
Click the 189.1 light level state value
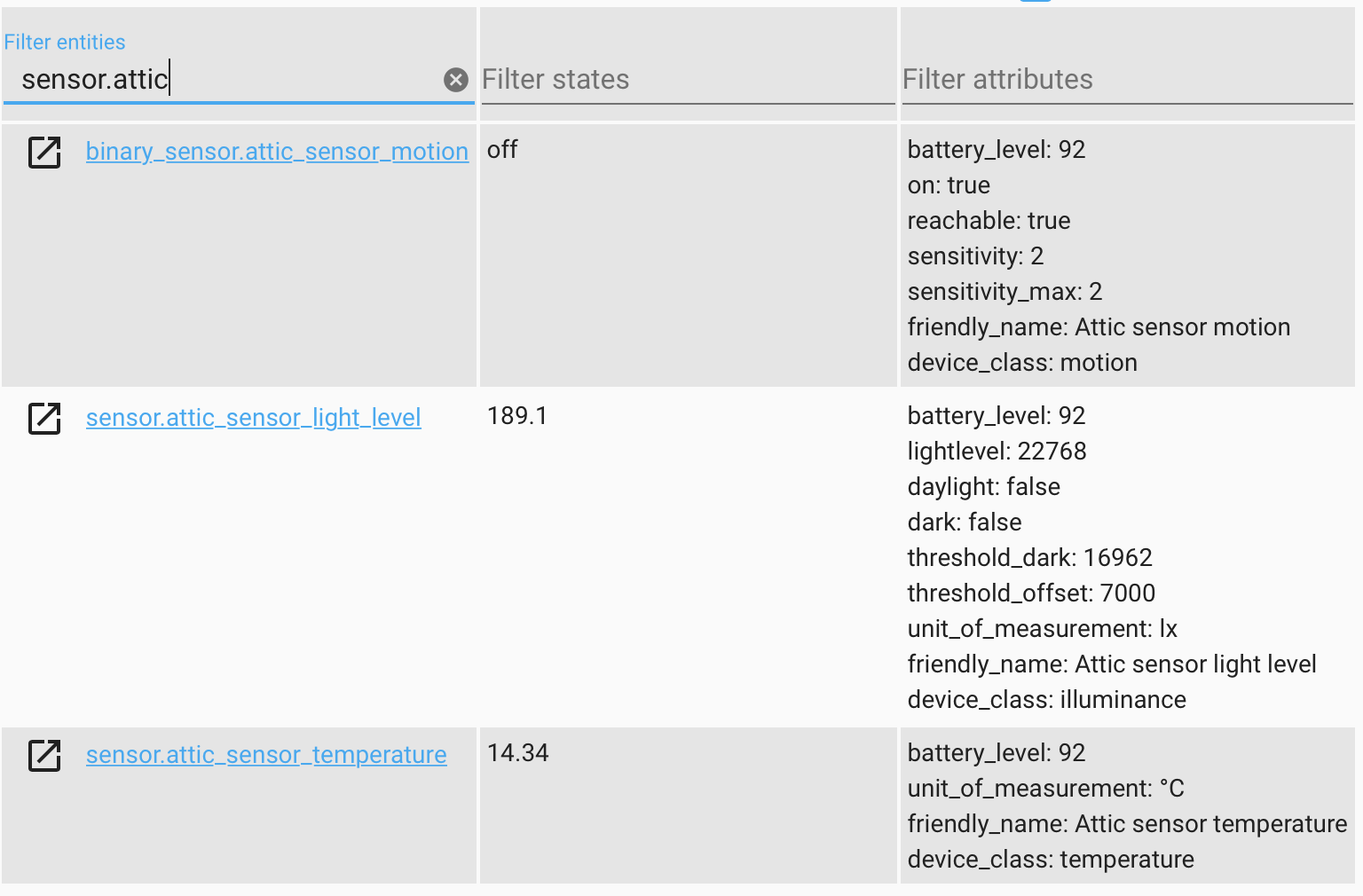tap(516, 414)
